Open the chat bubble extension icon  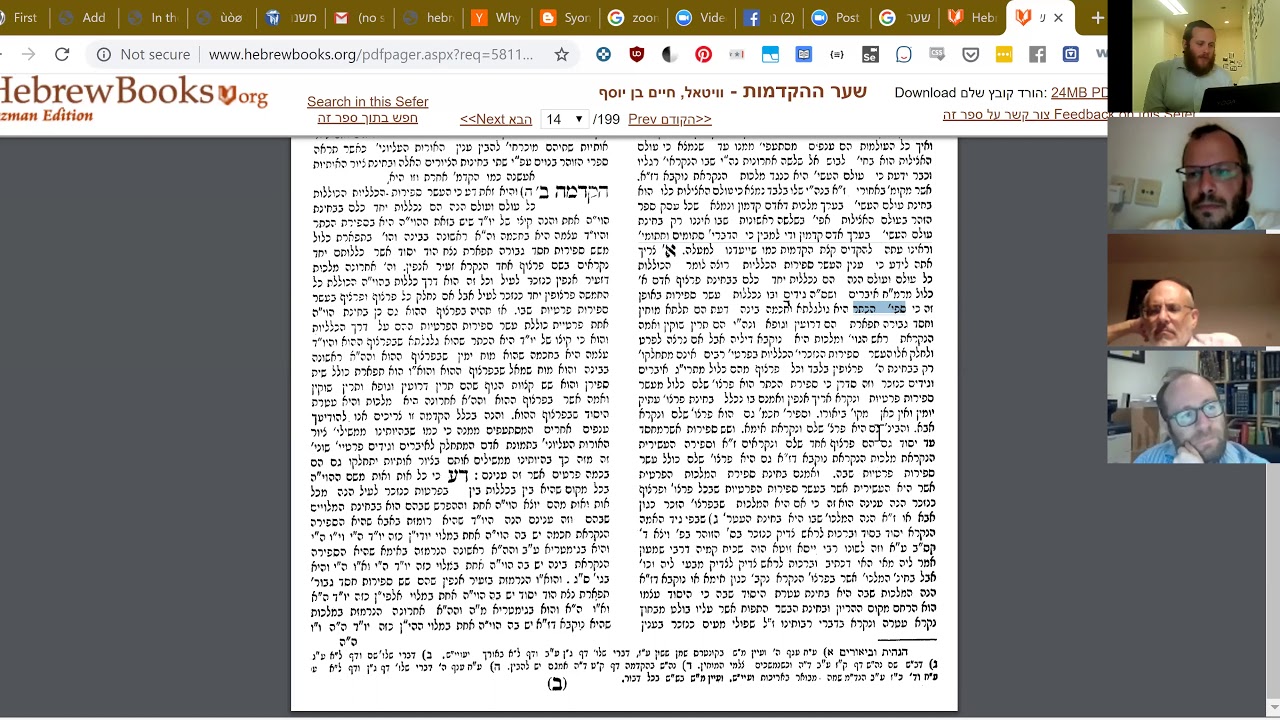pyautogui.click(x=904, y=55)
